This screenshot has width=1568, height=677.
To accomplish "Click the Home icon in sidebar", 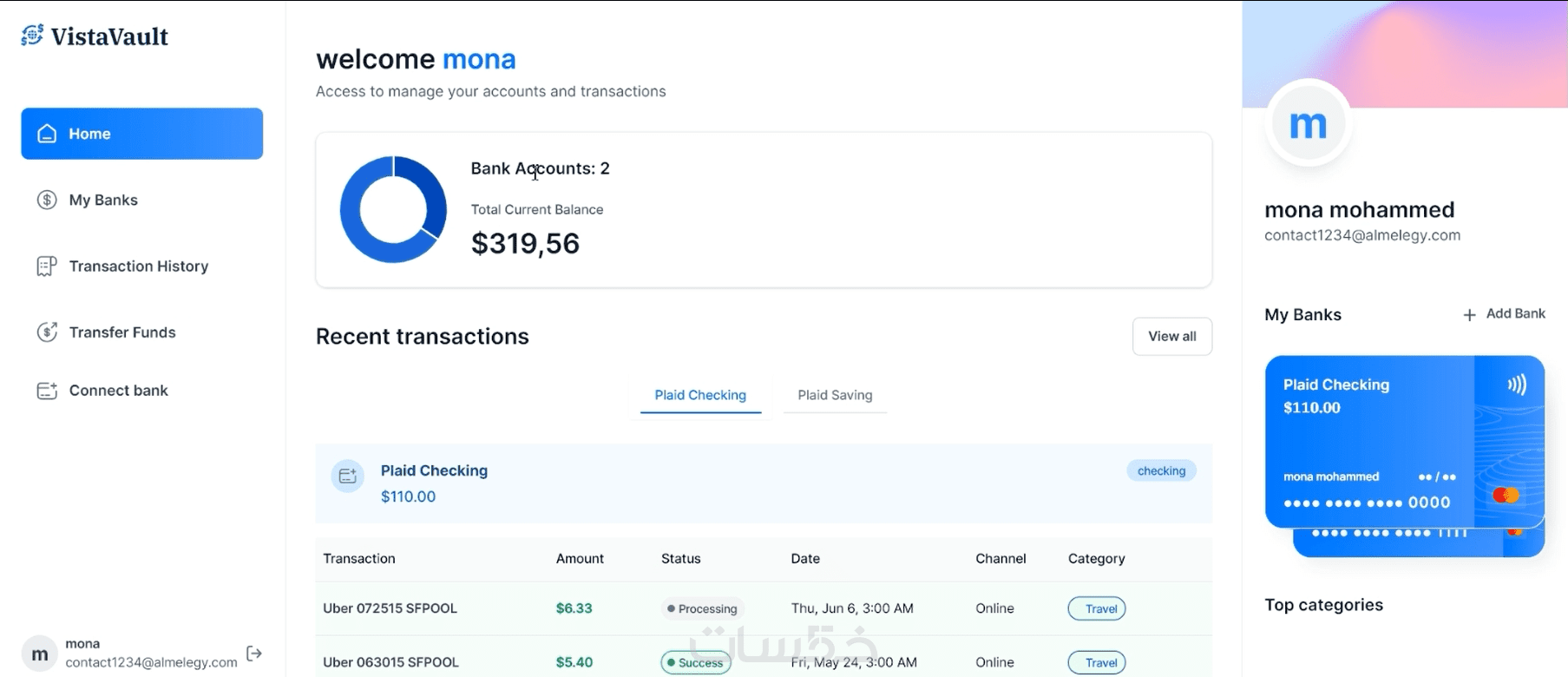I will tap(47, 134).
